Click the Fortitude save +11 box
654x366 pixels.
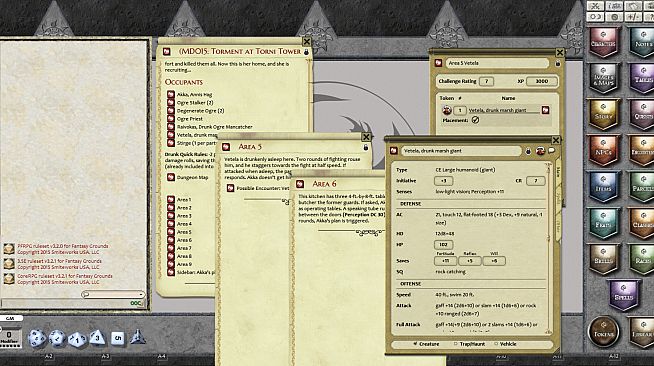[445, 261]
